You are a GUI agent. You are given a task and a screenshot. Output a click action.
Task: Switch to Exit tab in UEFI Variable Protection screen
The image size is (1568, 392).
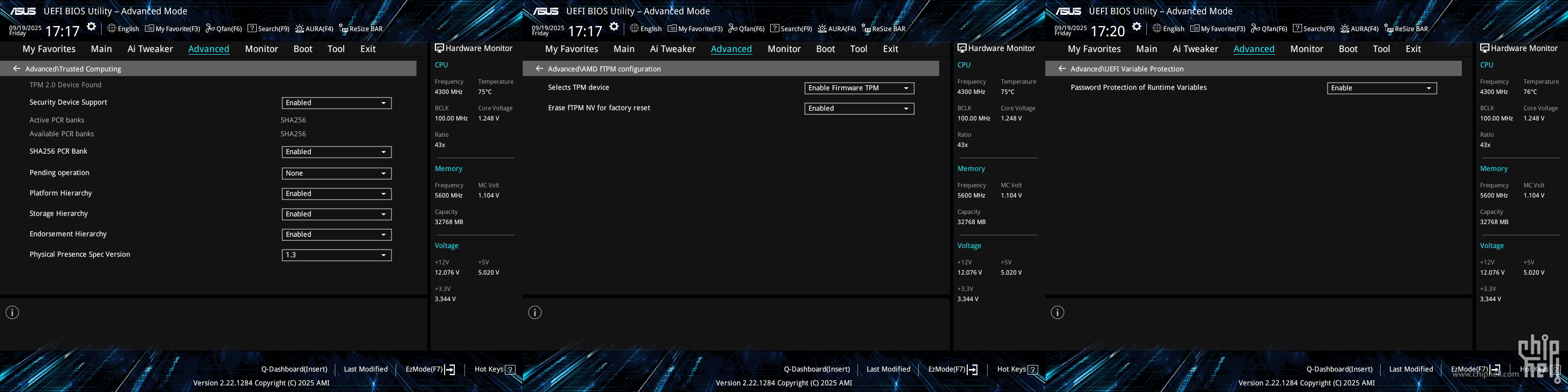(1413, 48)
